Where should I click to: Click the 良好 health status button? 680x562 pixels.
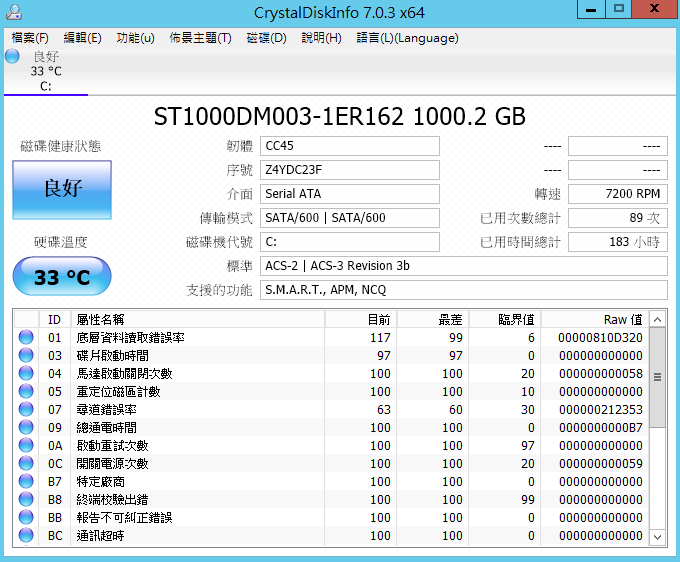tap(62, 189)
